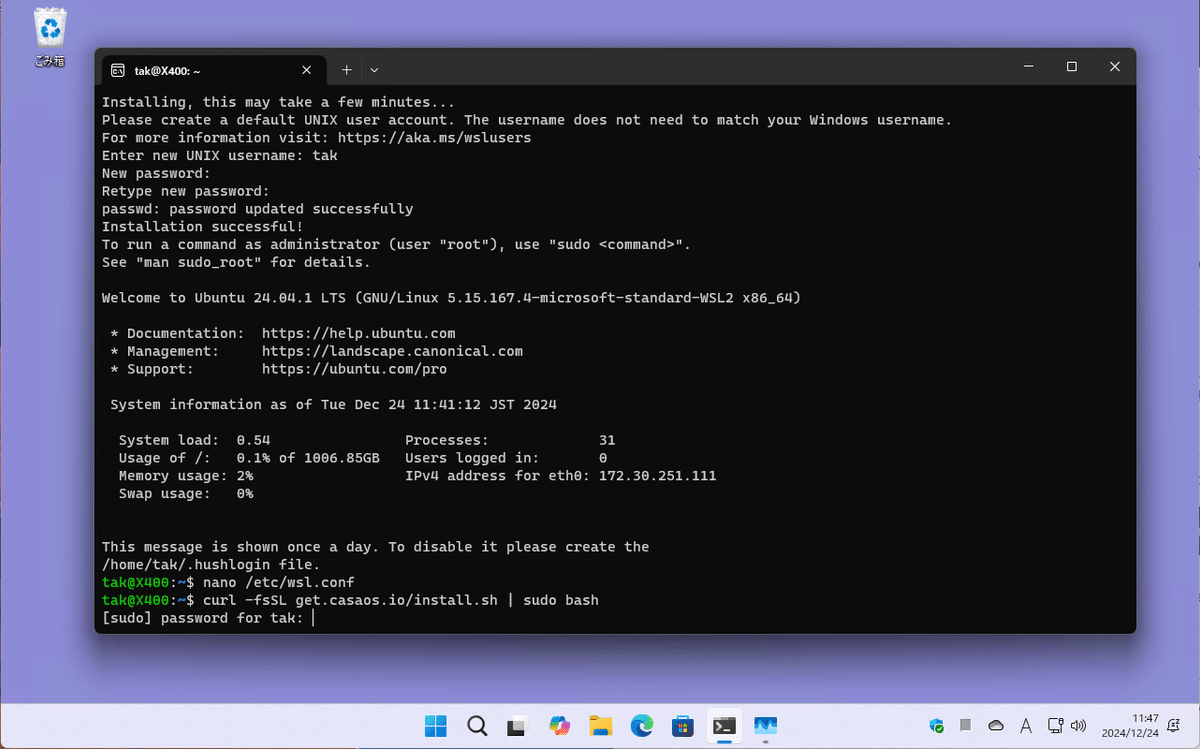
Task: Open a new terminal tab with plus button
Action: pos(346,70)
